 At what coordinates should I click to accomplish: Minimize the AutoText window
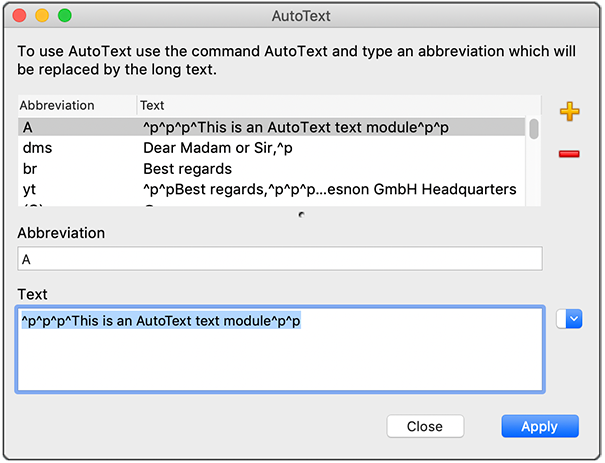coord(42,16)
